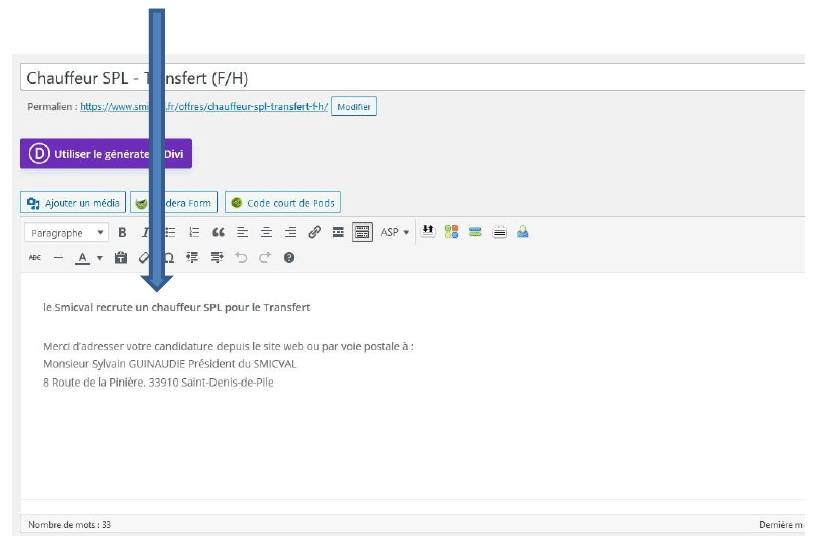Align text center

pyautogui.click(x=266, y=232)
